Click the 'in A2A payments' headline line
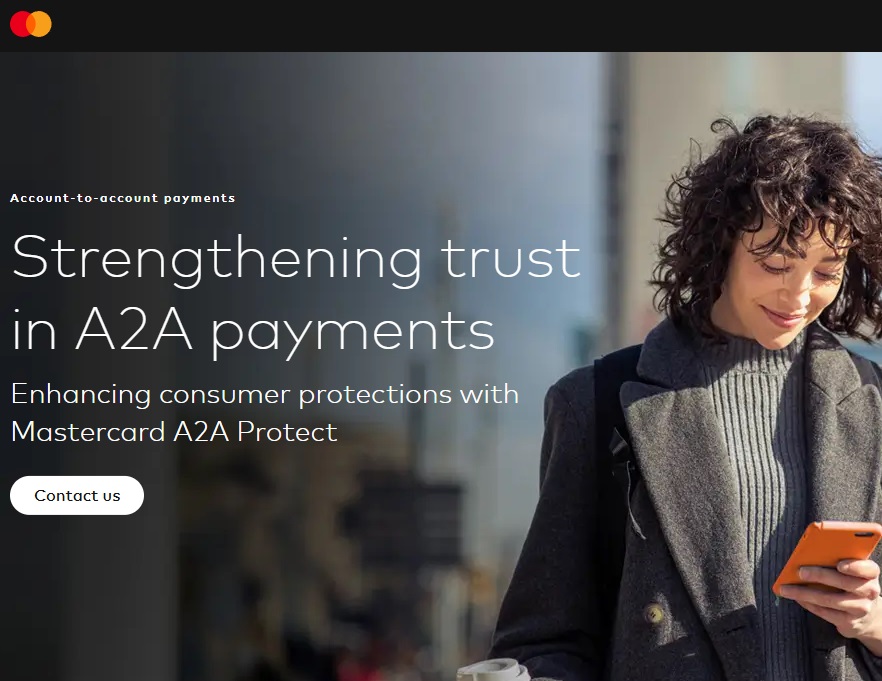 [x=253, y=331]
